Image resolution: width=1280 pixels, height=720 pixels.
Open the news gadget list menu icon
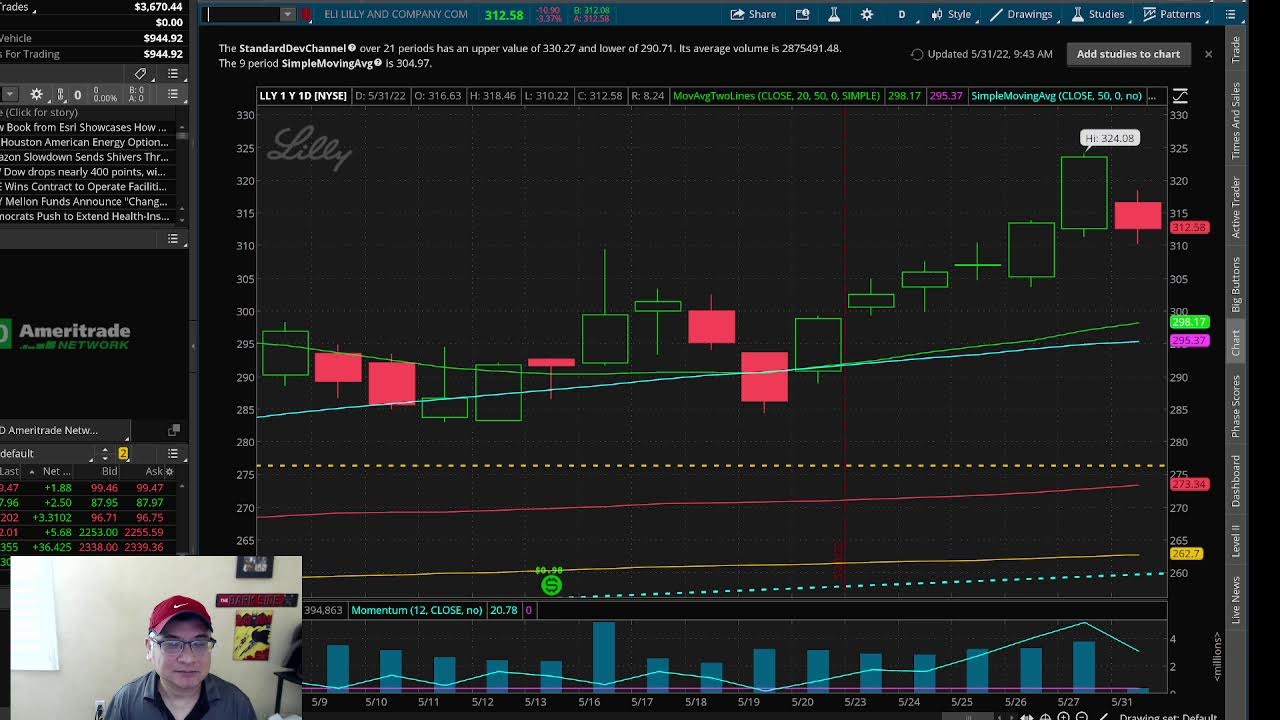[173, 94]
